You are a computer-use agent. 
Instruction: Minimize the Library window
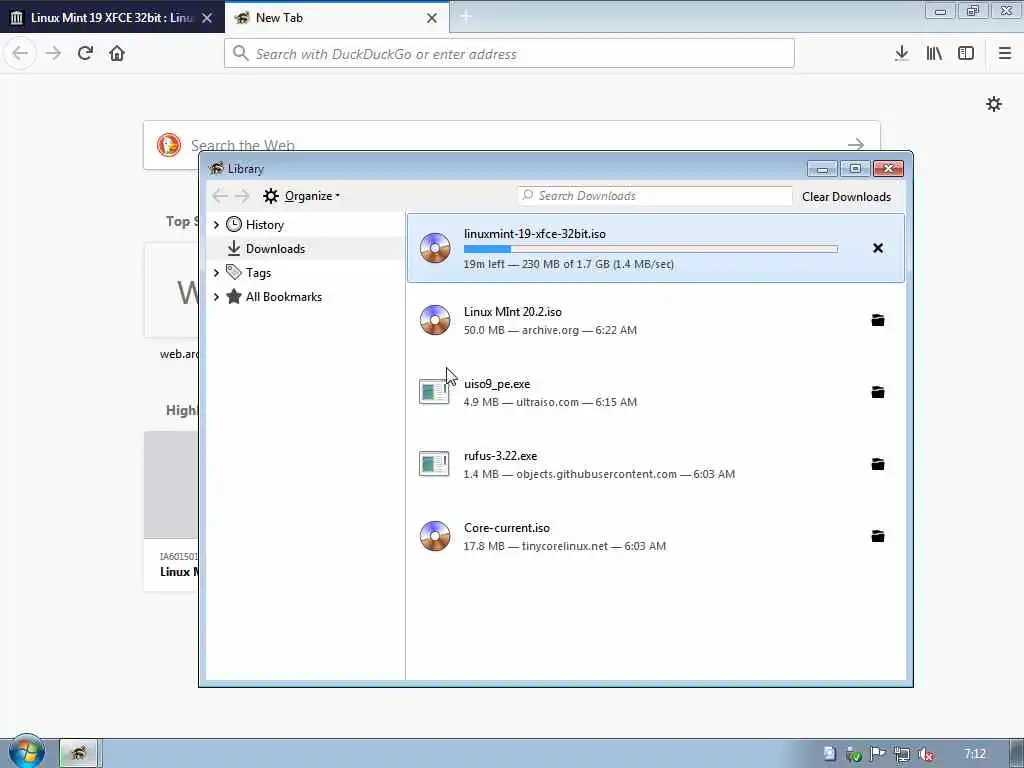pos(822,169)
